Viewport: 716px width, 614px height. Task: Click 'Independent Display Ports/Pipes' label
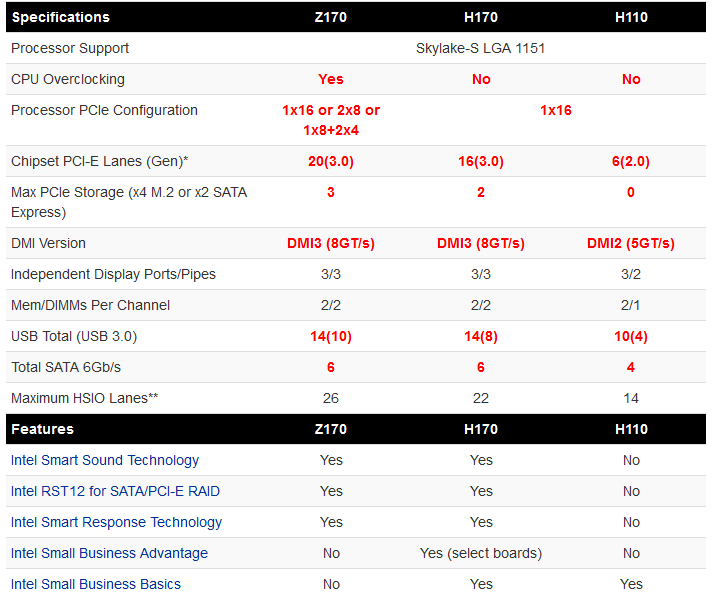(113, 274)
